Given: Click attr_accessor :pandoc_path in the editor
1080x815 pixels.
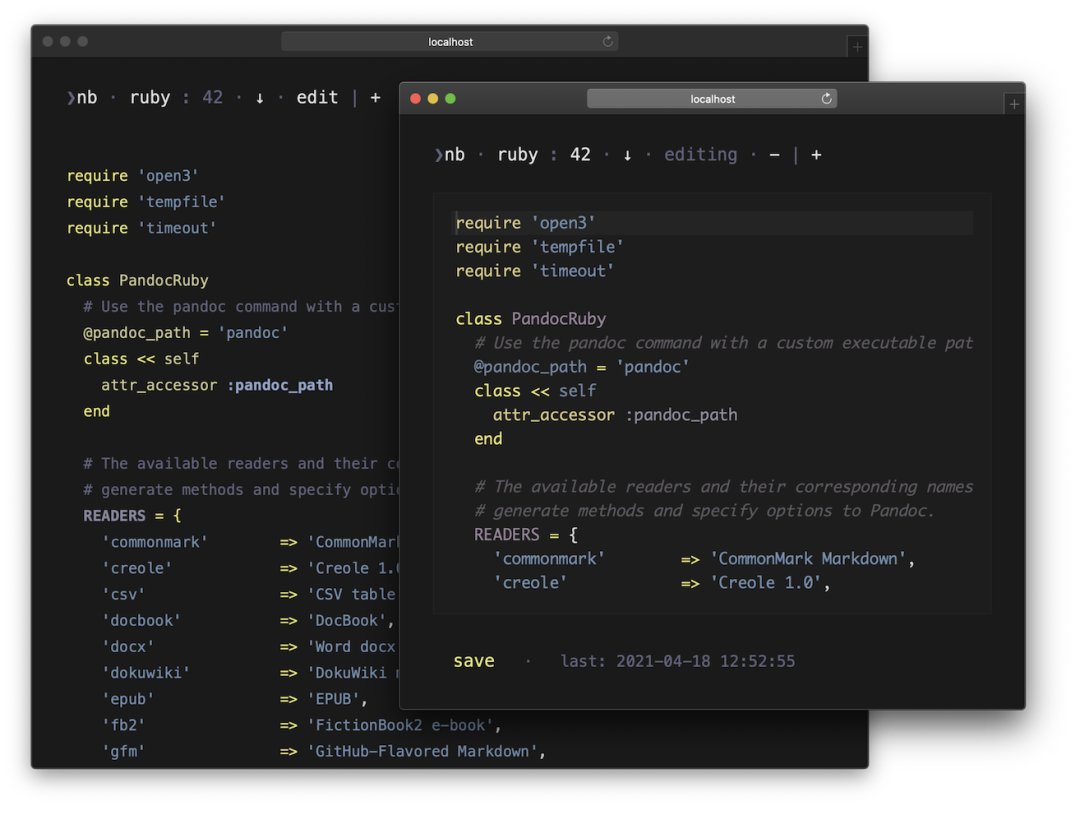Looking at the screenshot, I should (x=615, y=415).
